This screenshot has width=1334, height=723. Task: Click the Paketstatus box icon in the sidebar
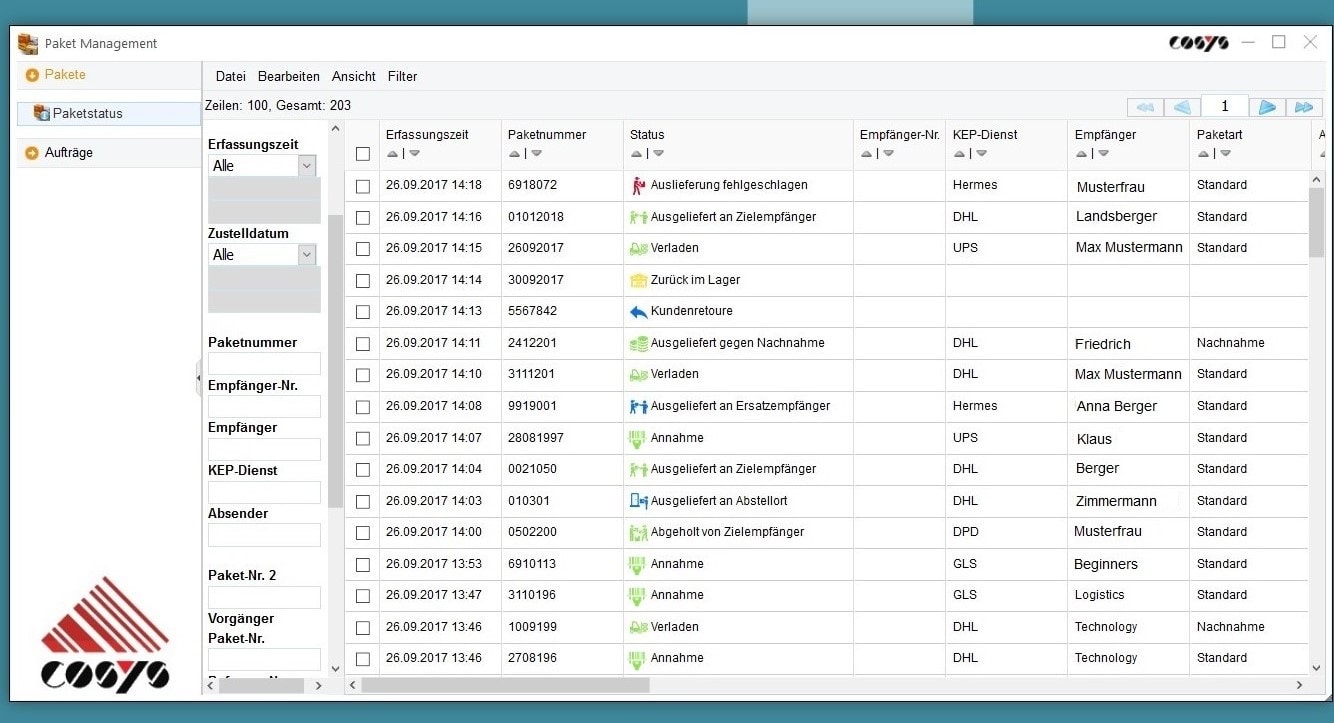point(41,113)
